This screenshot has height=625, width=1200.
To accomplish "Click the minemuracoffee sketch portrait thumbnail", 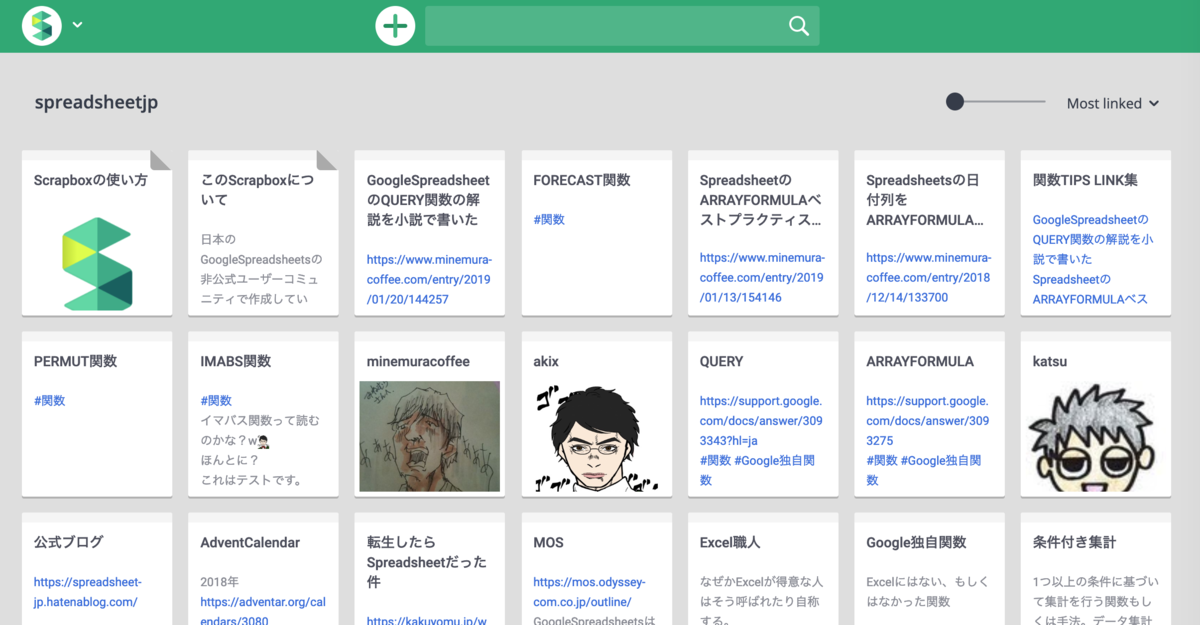I will [x=430, y=436].
